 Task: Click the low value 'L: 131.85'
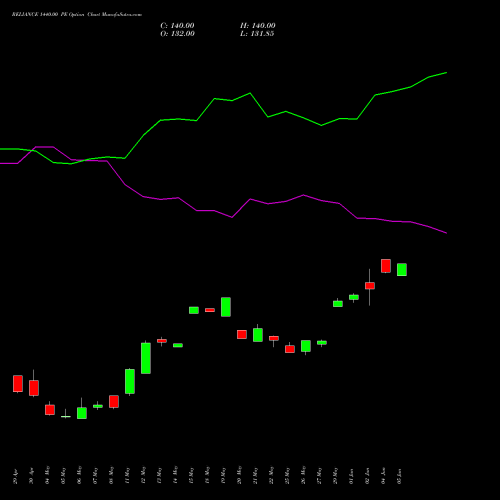tap(257, 34)
